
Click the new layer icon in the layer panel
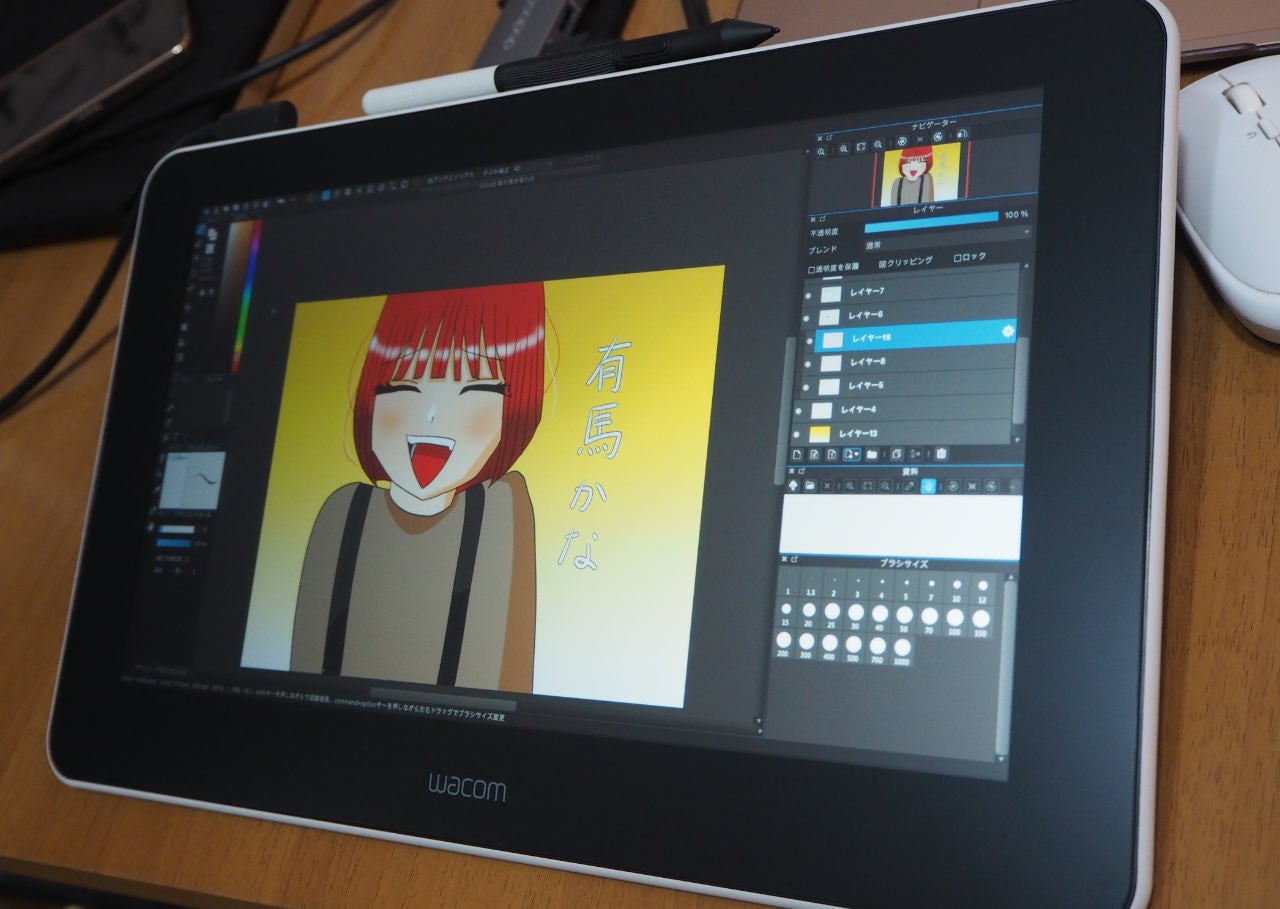[796, 455]
